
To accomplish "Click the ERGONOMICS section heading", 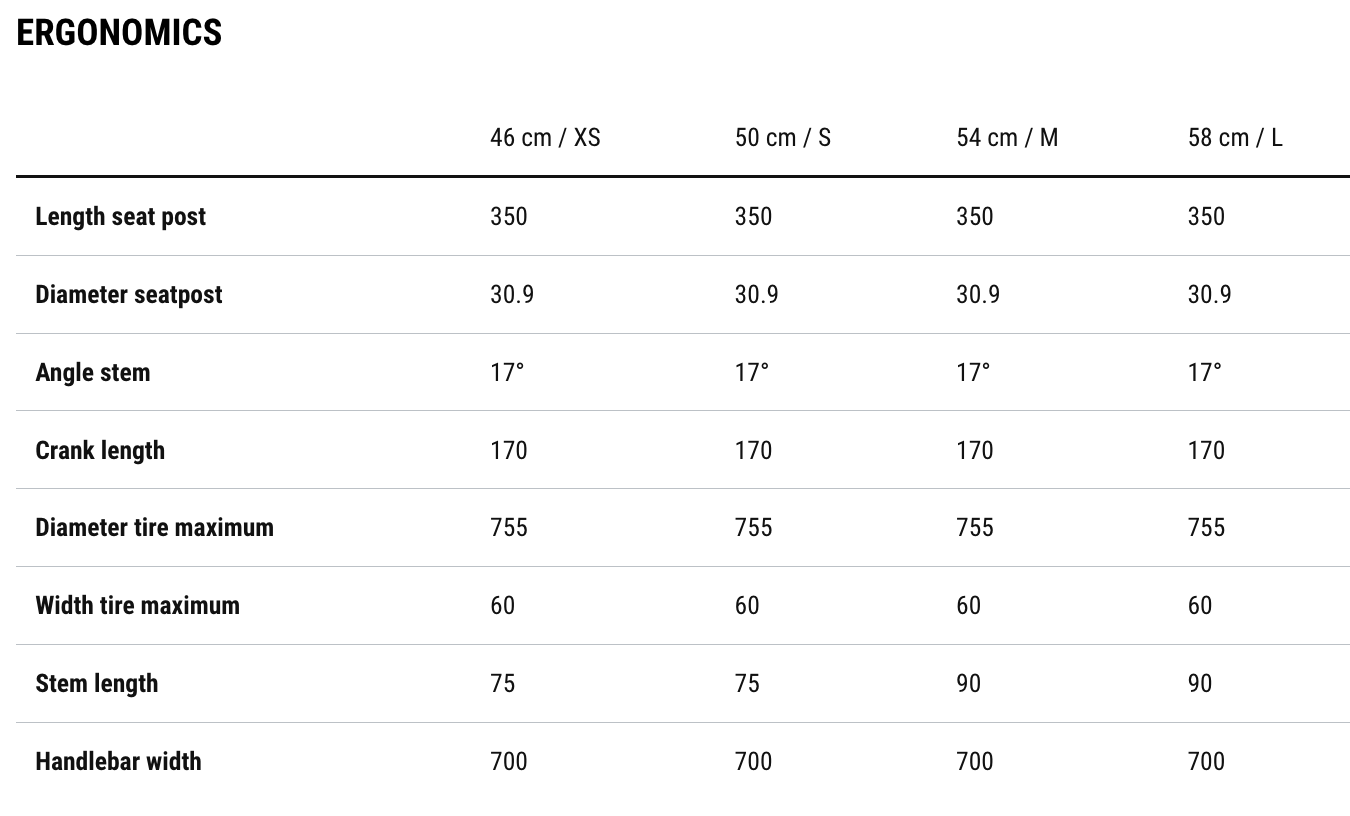I will (119, 32).
